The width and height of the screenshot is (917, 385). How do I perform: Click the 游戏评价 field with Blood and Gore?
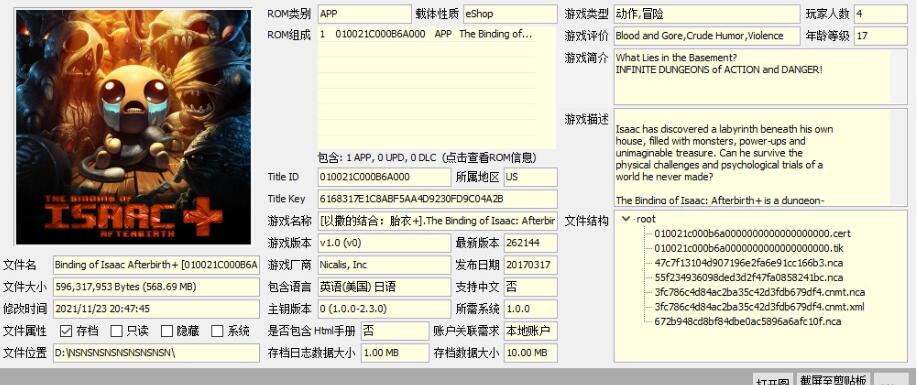[x=706, y=36]
